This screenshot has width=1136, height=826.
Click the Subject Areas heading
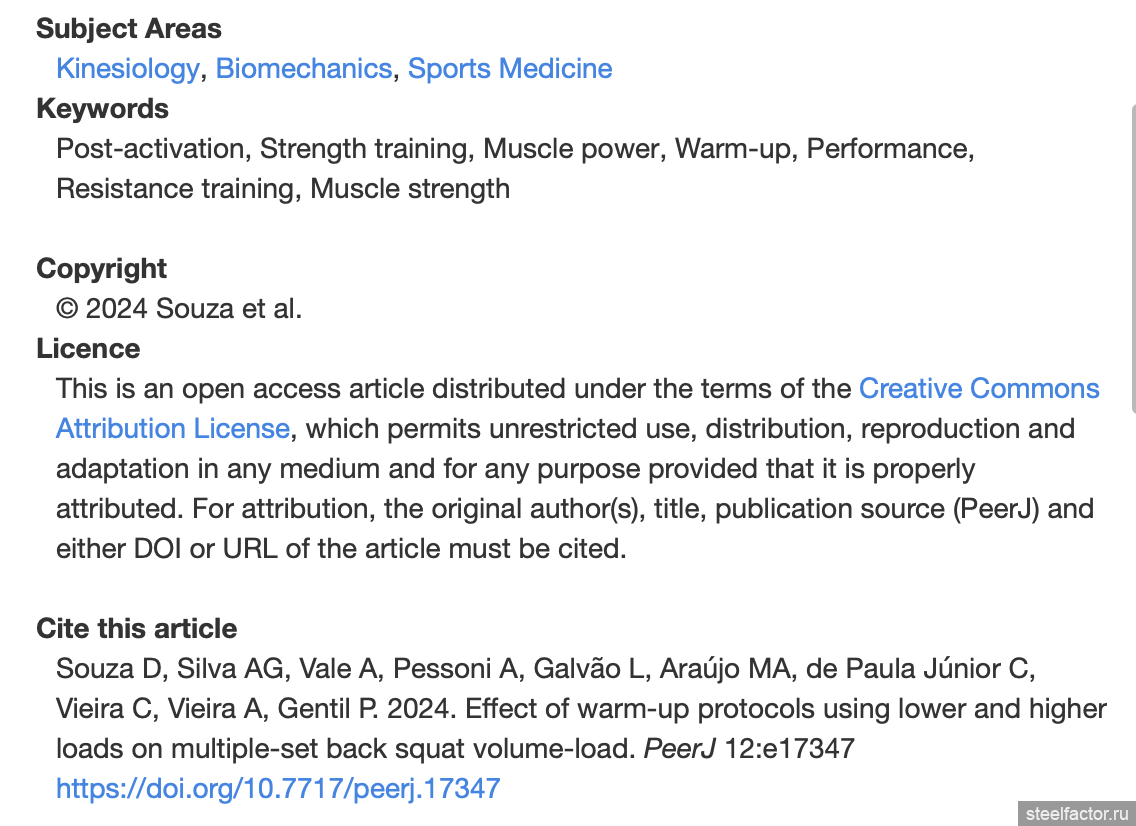[x=129, y=29]
